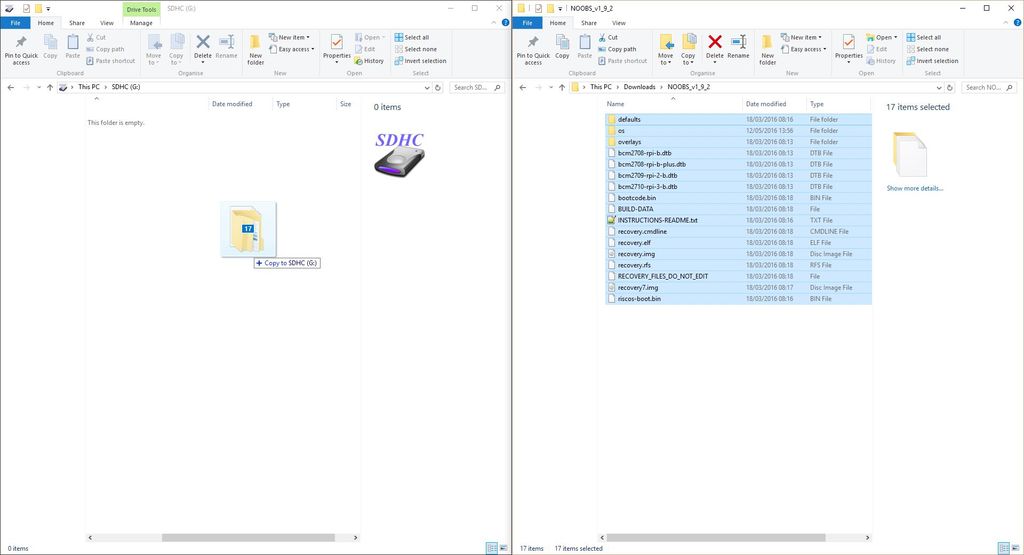Select bootcode.bin file
The image size is (1024, 555).
(x=739, y=198)
